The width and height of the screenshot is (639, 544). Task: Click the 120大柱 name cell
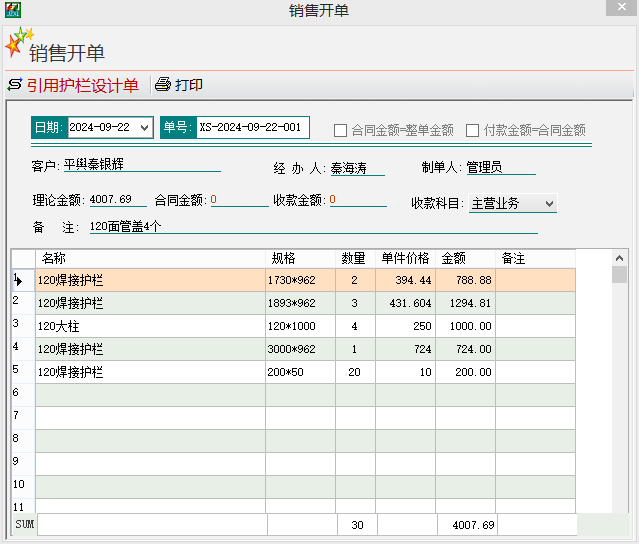(150, 326)
